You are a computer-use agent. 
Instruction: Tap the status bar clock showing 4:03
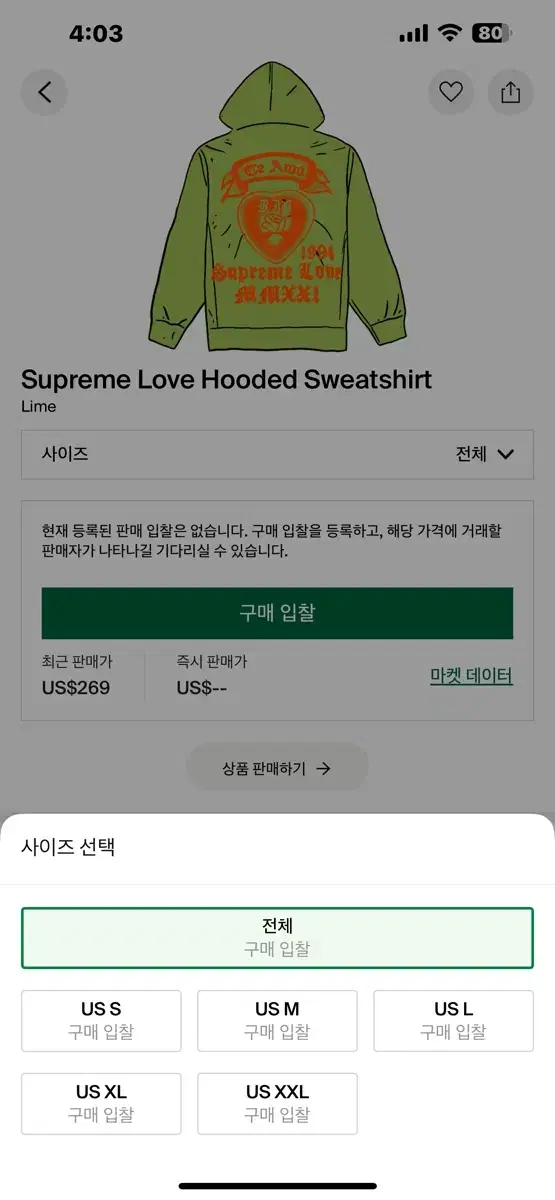coord(96,33)
